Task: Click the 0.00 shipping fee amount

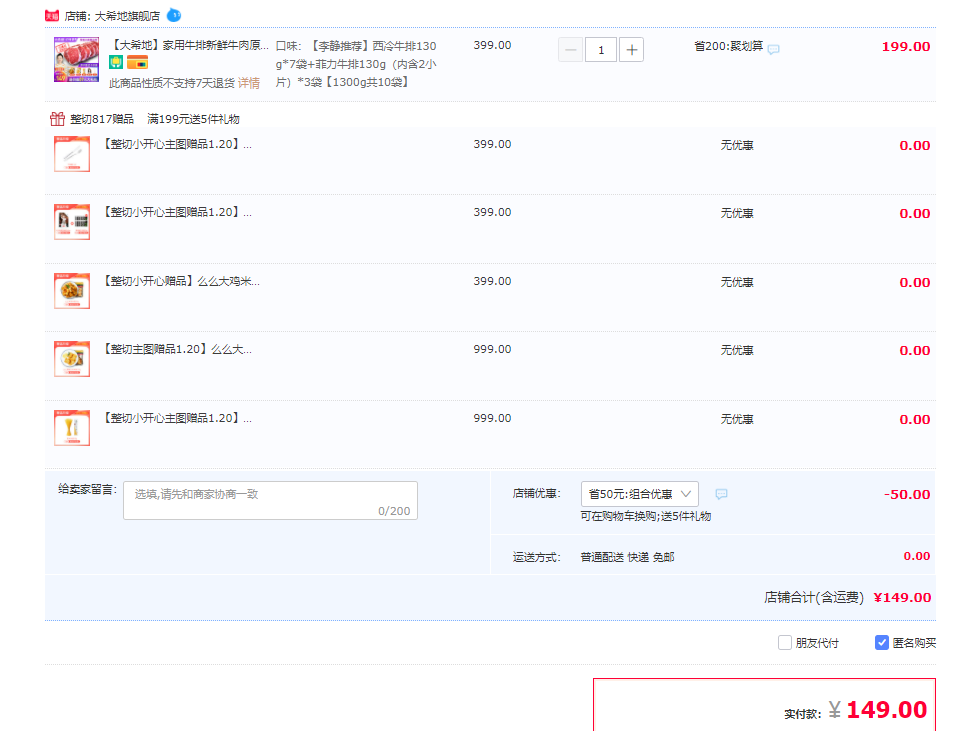Action: click(x=917, y=556)
